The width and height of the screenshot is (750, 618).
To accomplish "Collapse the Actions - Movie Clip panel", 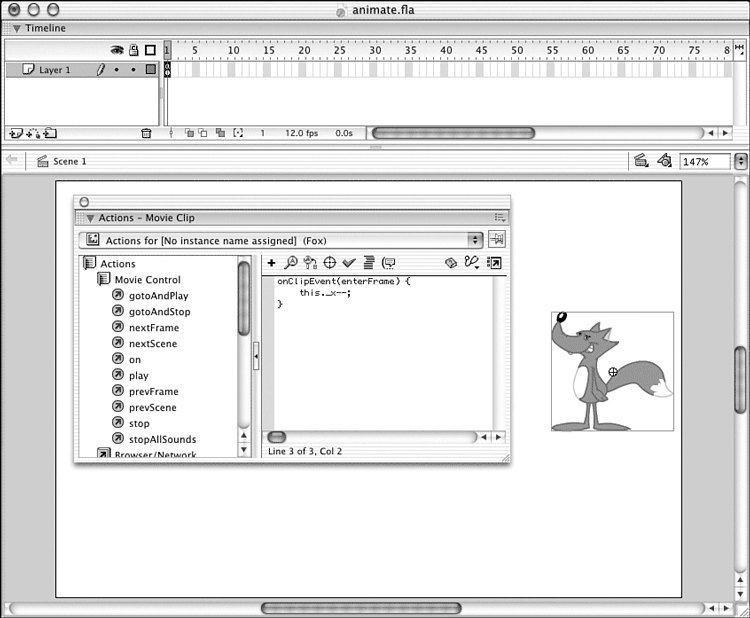I will coord(90,219).
